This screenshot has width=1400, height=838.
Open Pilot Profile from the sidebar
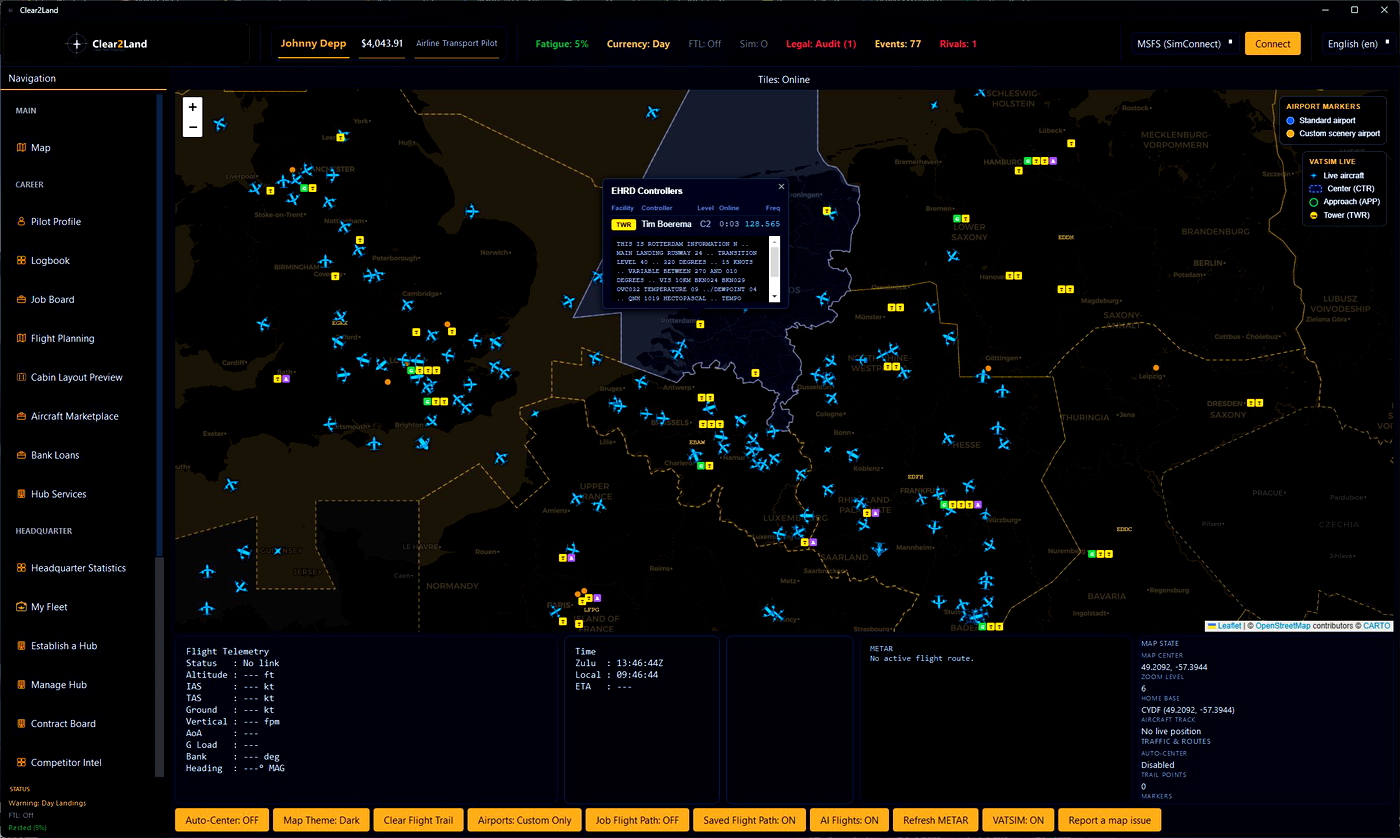[x=49, y=222]
